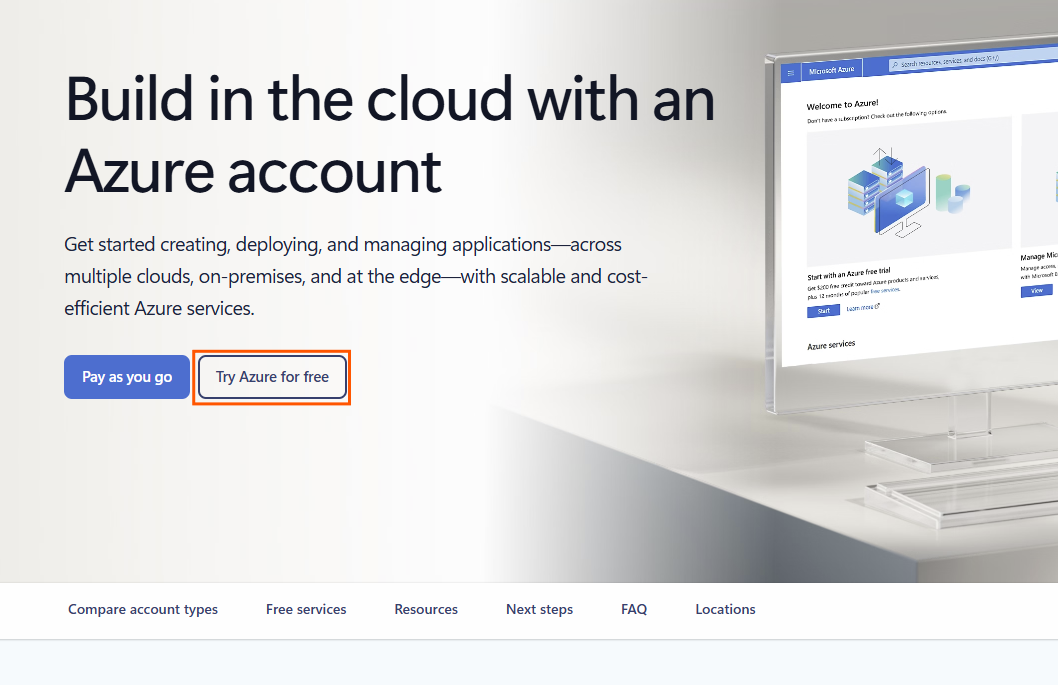Screen dimensions: 1058x685
Task: Click the Build in the cloud heading
Action: [389, 135]
